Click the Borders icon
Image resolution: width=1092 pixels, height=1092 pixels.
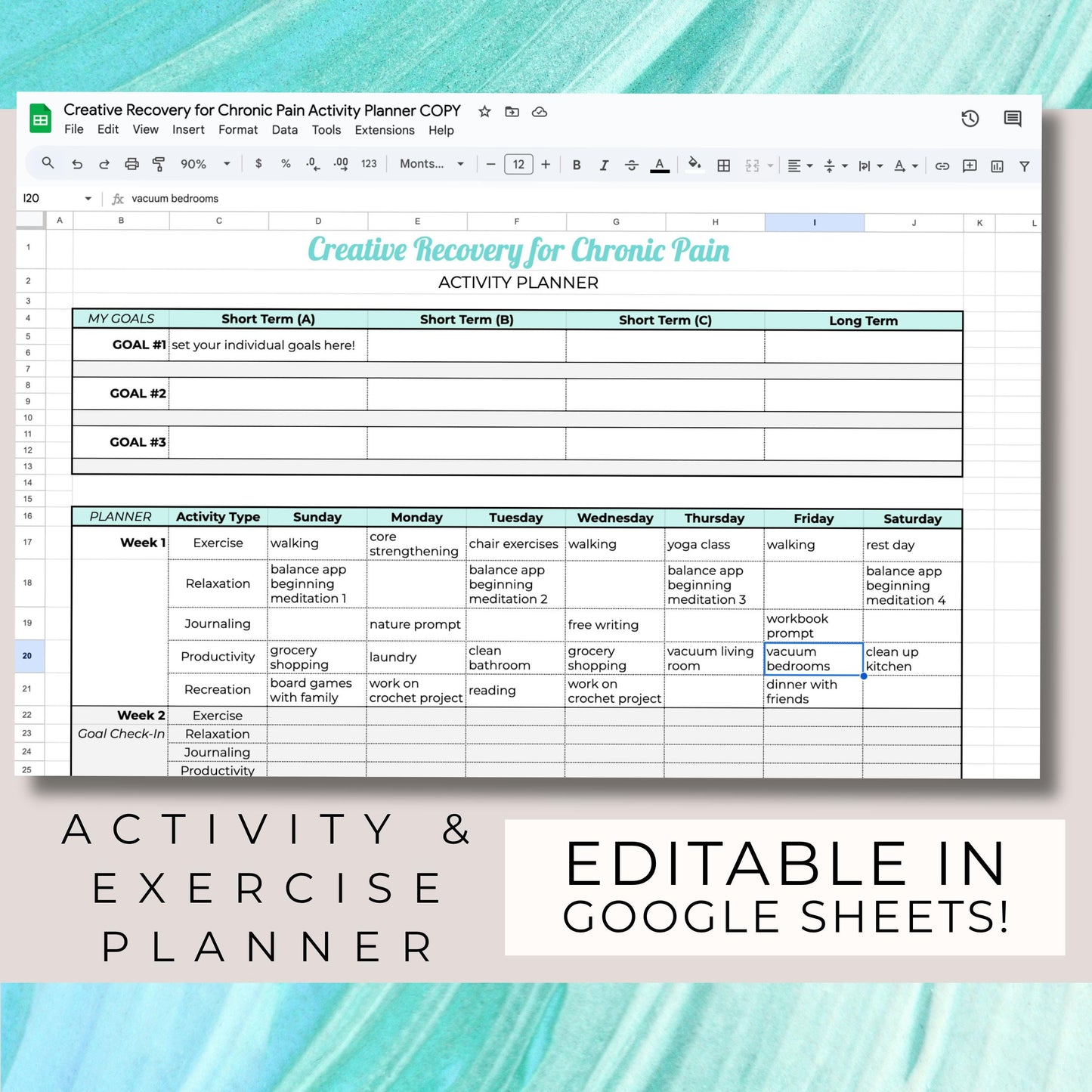click(x=723, y=165)
